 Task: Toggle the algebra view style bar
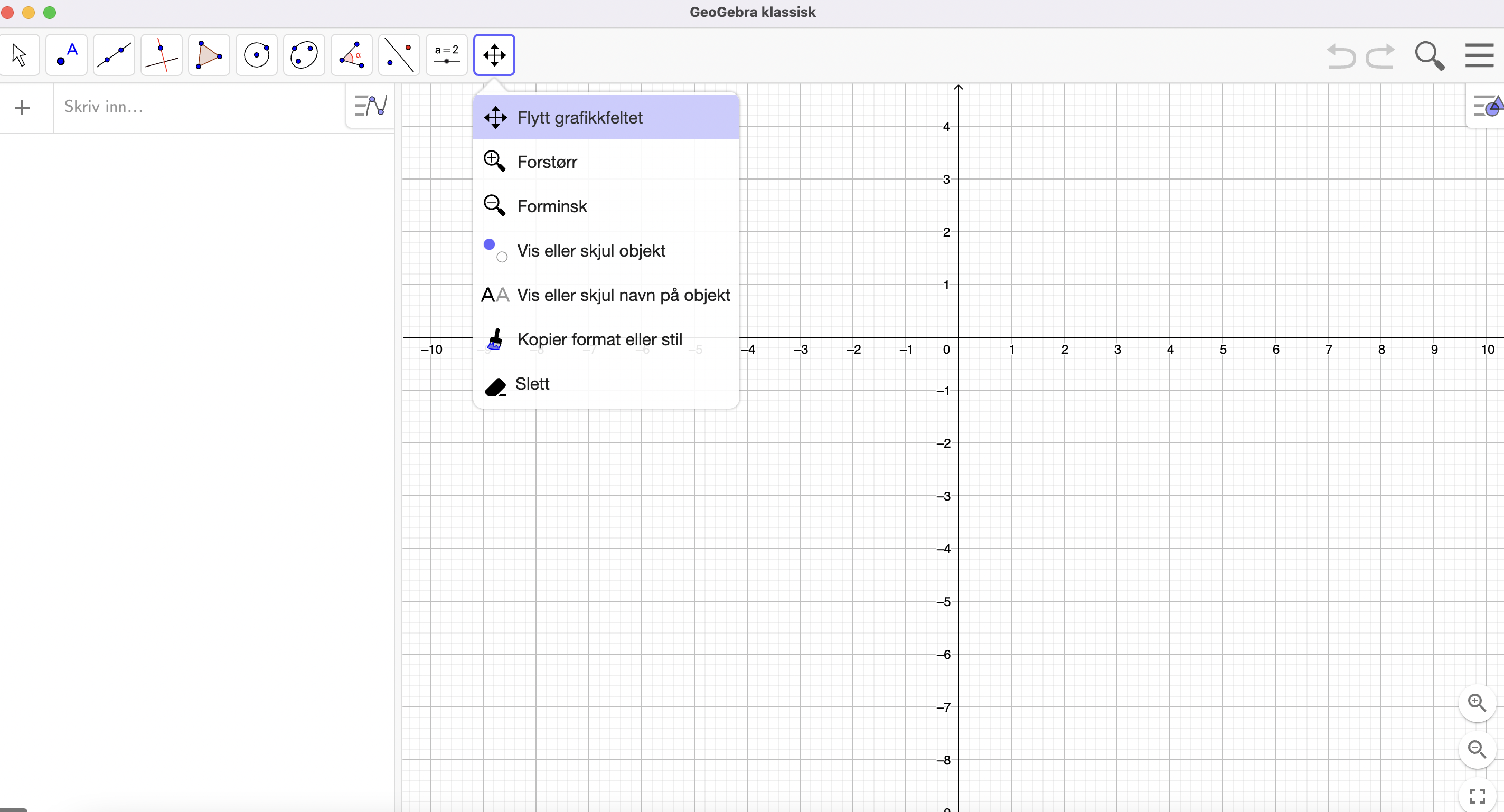tap(371, 106)
